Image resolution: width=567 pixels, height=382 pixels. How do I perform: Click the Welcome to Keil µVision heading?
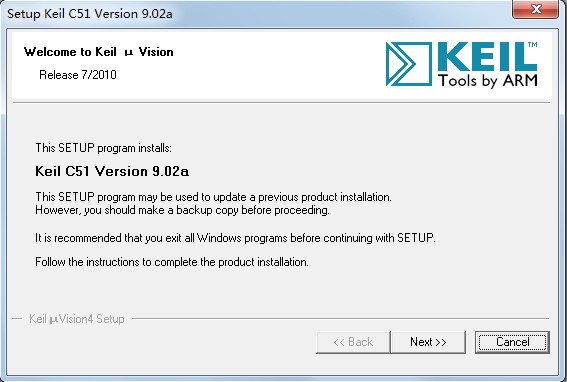pos(98,52)
